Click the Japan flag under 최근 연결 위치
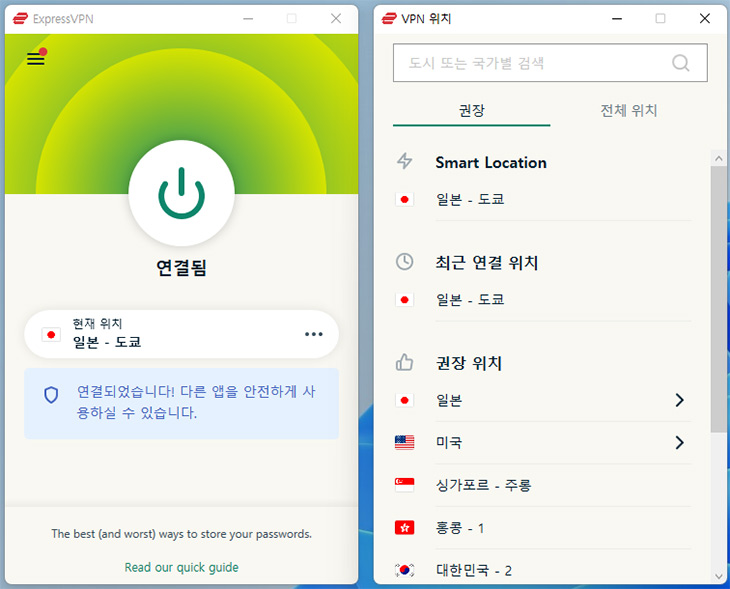 404,299
